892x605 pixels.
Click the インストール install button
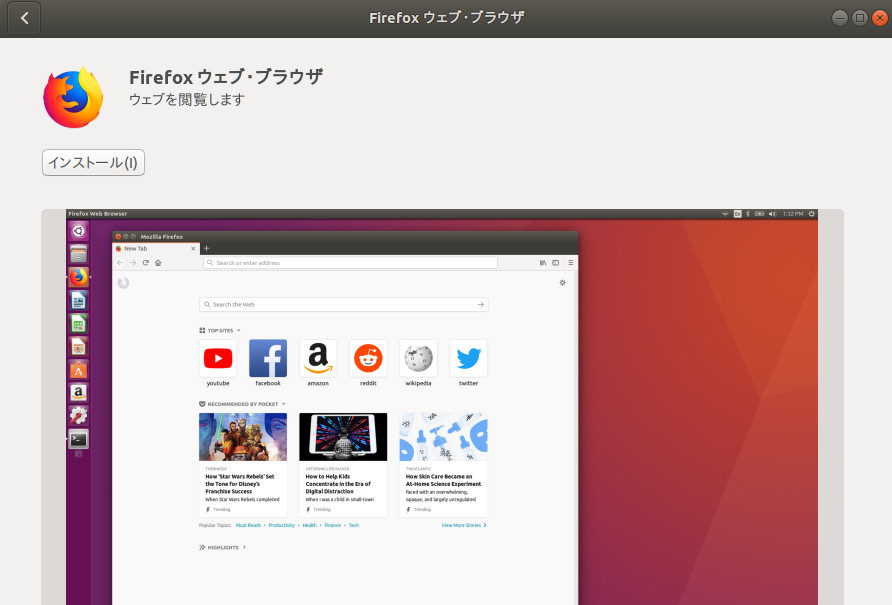(93, 162)
